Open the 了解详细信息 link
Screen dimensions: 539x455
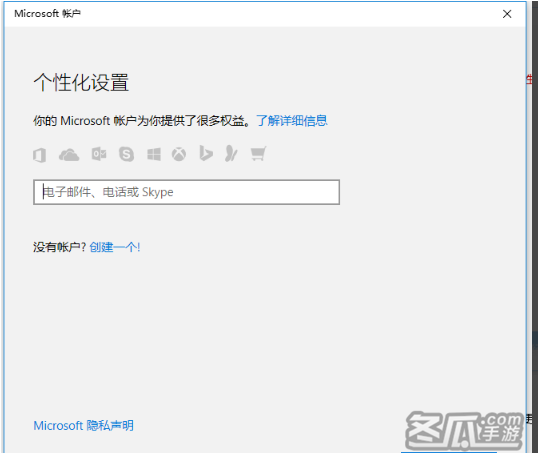(x=292, y=121)
